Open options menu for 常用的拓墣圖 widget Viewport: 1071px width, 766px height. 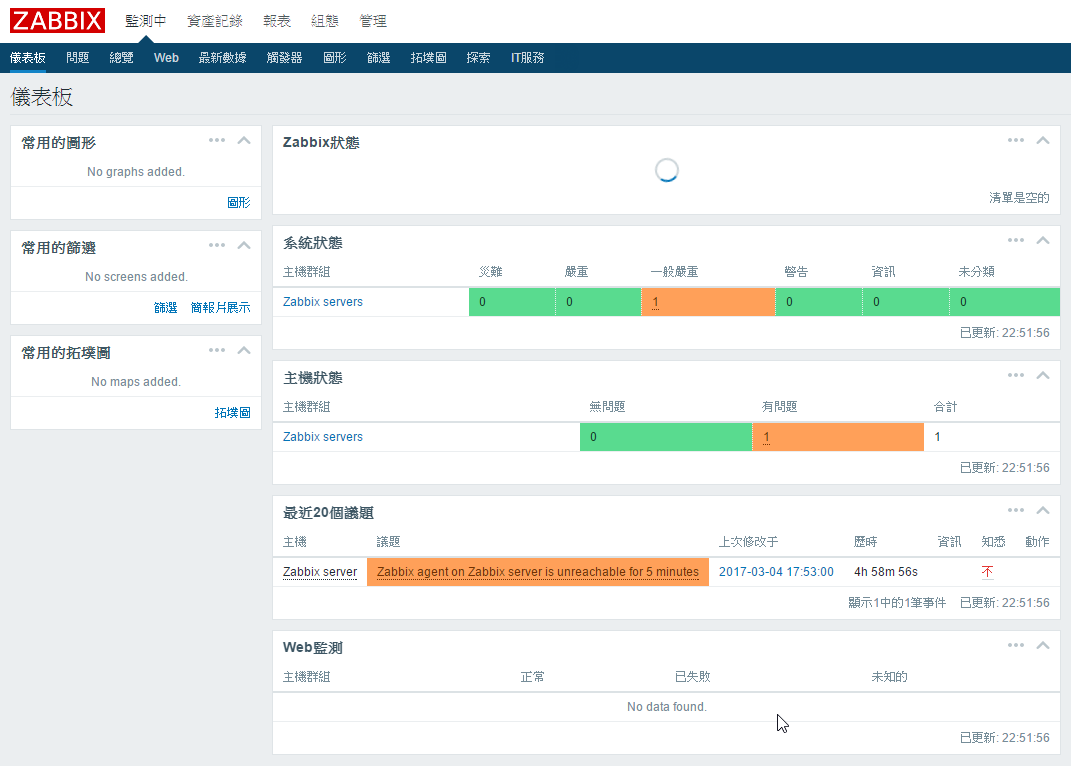click(217, 351)
